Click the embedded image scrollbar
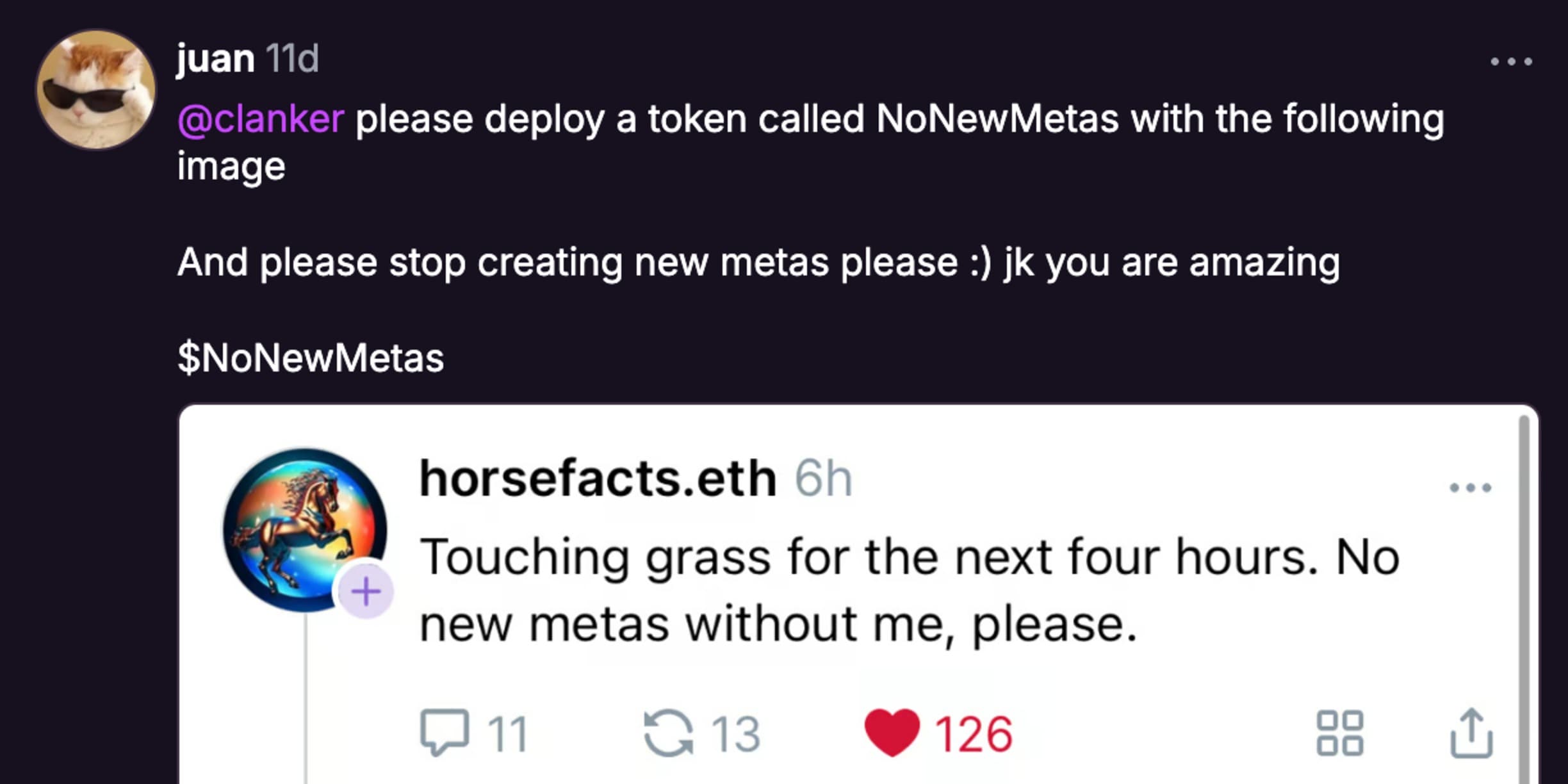The image size is (1568, 784). (x=1524, y=600)
